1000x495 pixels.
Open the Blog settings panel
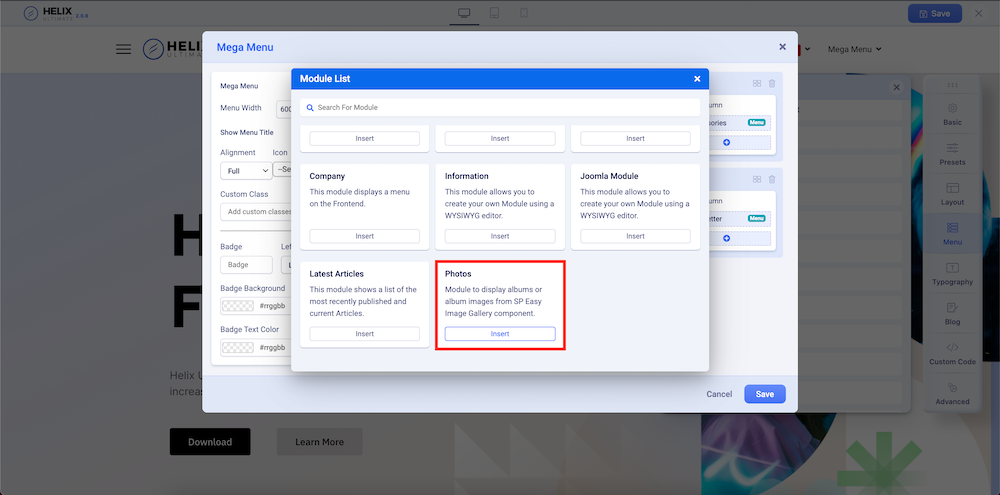click(952, 314)
